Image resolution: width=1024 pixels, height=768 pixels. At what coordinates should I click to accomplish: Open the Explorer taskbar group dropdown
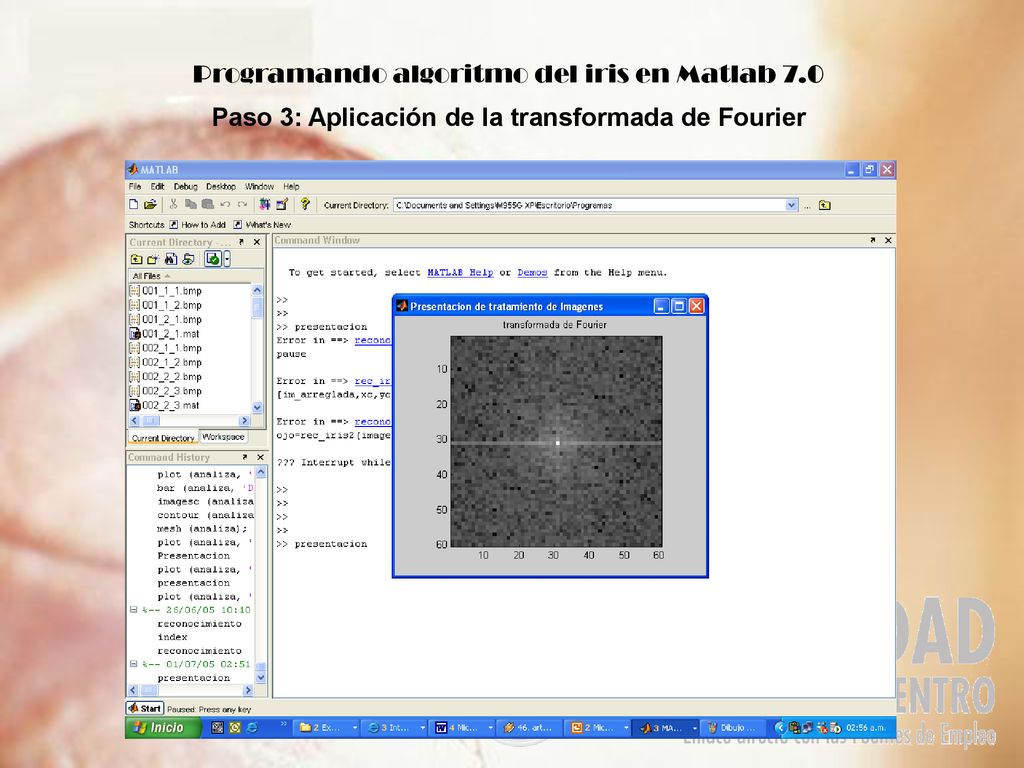pos(355,728)
